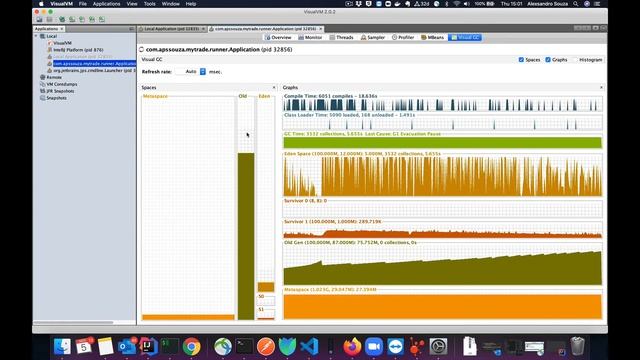
Task: Open the Apple menu
Action: click(41, 4)
